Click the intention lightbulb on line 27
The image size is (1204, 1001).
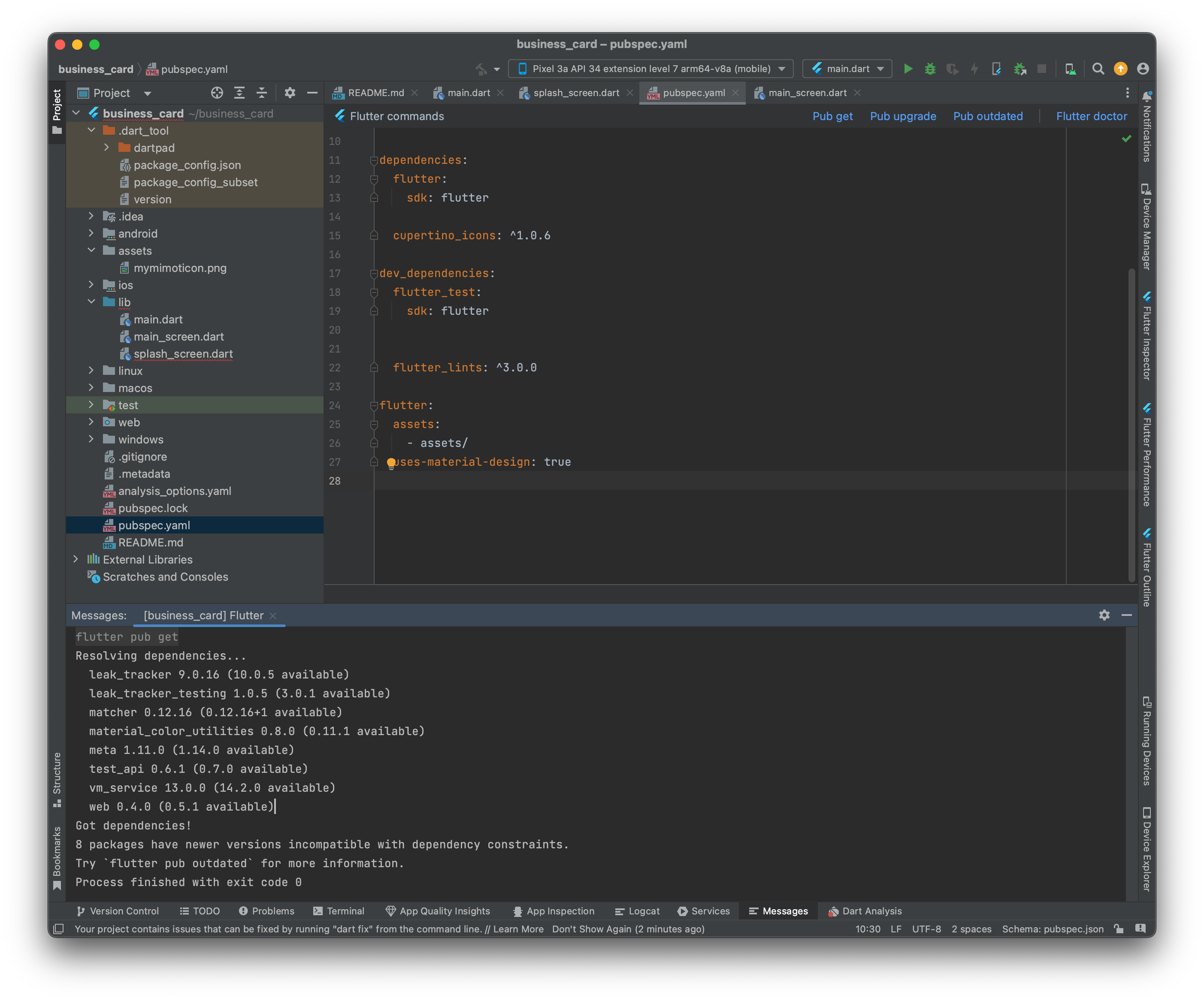coord(391,462)
